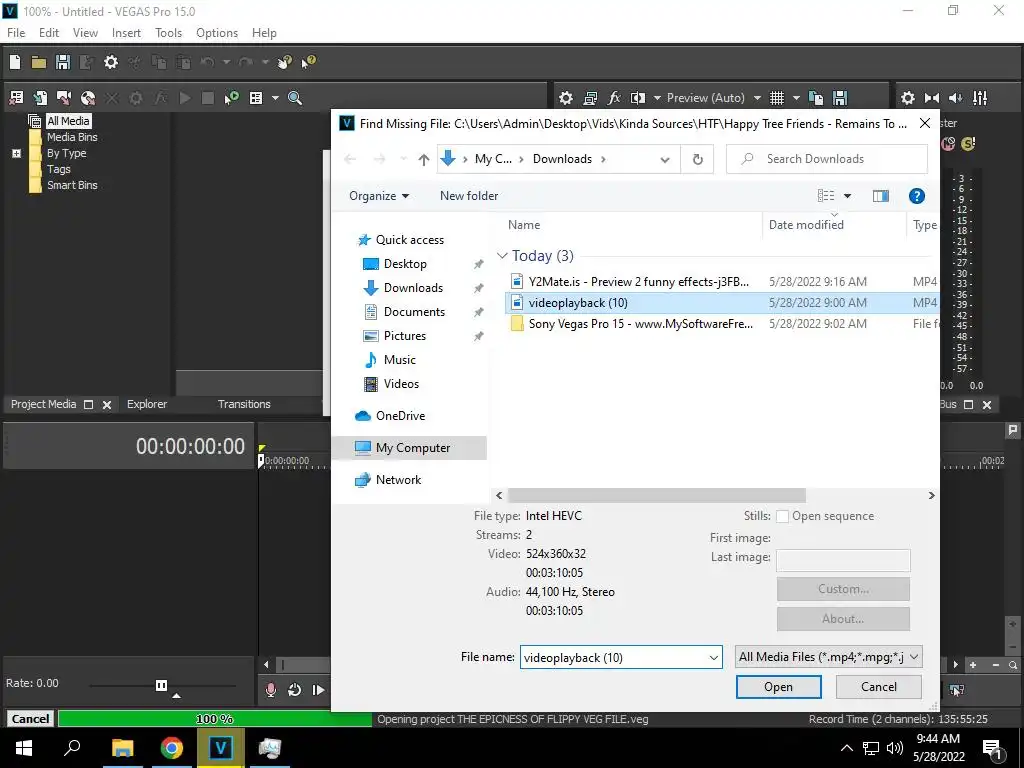Expand the By Type media tree node
The image size is (1024, 768).
[16, 153]
